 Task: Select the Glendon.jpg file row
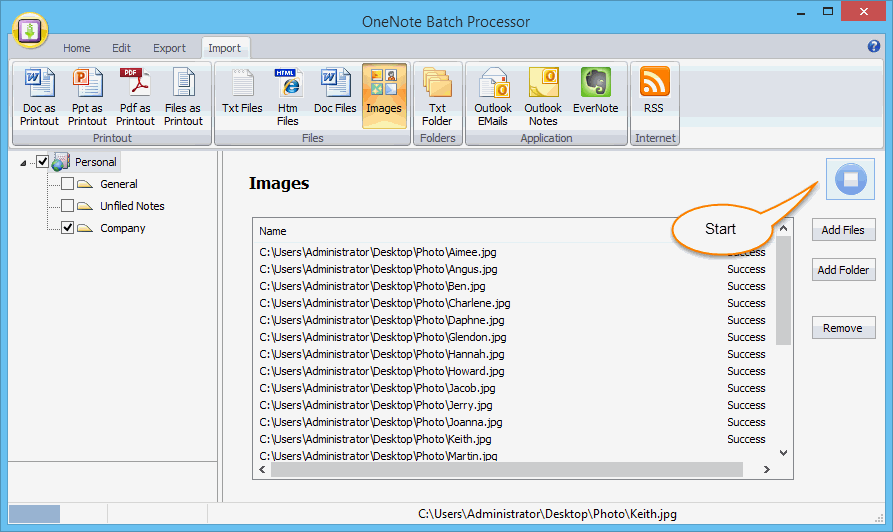coord(515,337)
